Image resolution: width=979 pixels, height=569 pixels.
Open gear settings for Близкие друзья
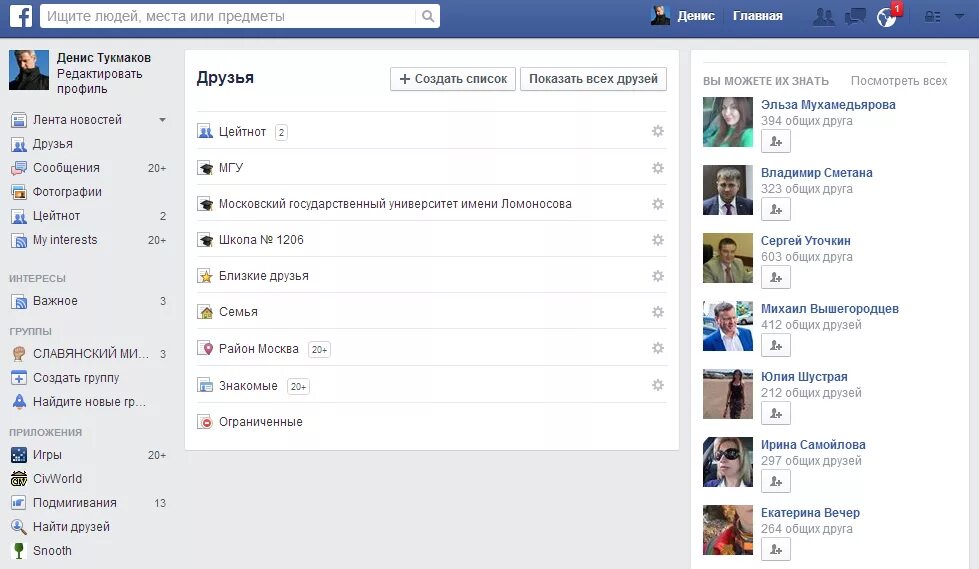coord(657,276)
